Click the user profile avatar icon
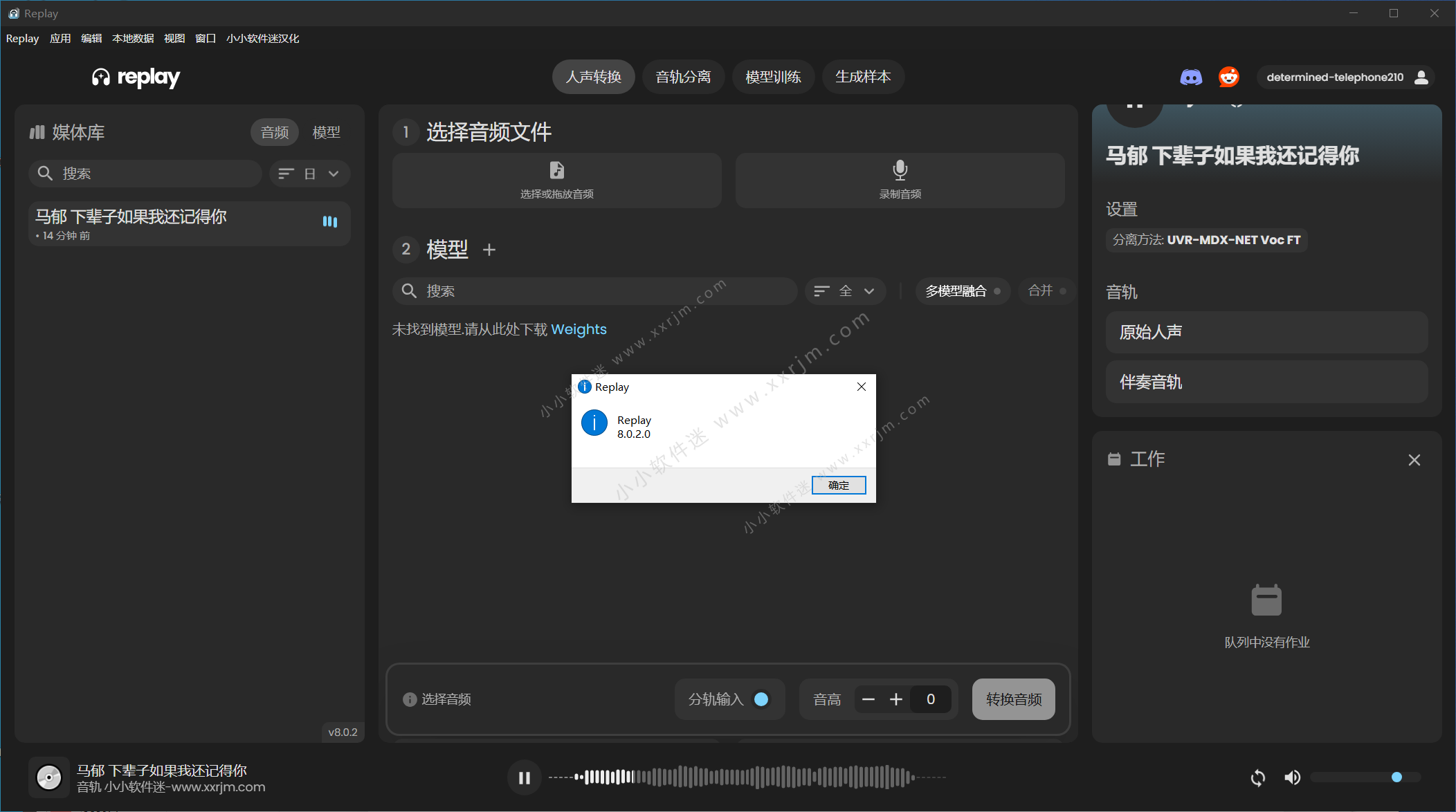The height and width of the screenshot is (812, 1456). [1421, 77]
